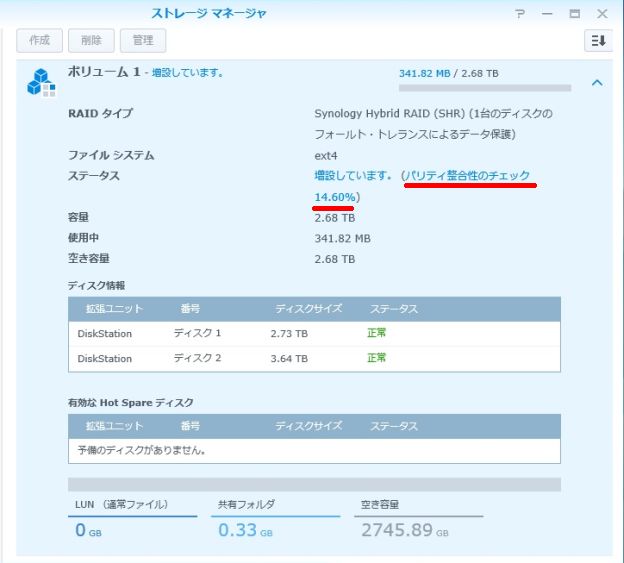The image size is (624, 563).
Task: Click DiskStation cell in ディスク 2 row
Action: pos(105,359)
